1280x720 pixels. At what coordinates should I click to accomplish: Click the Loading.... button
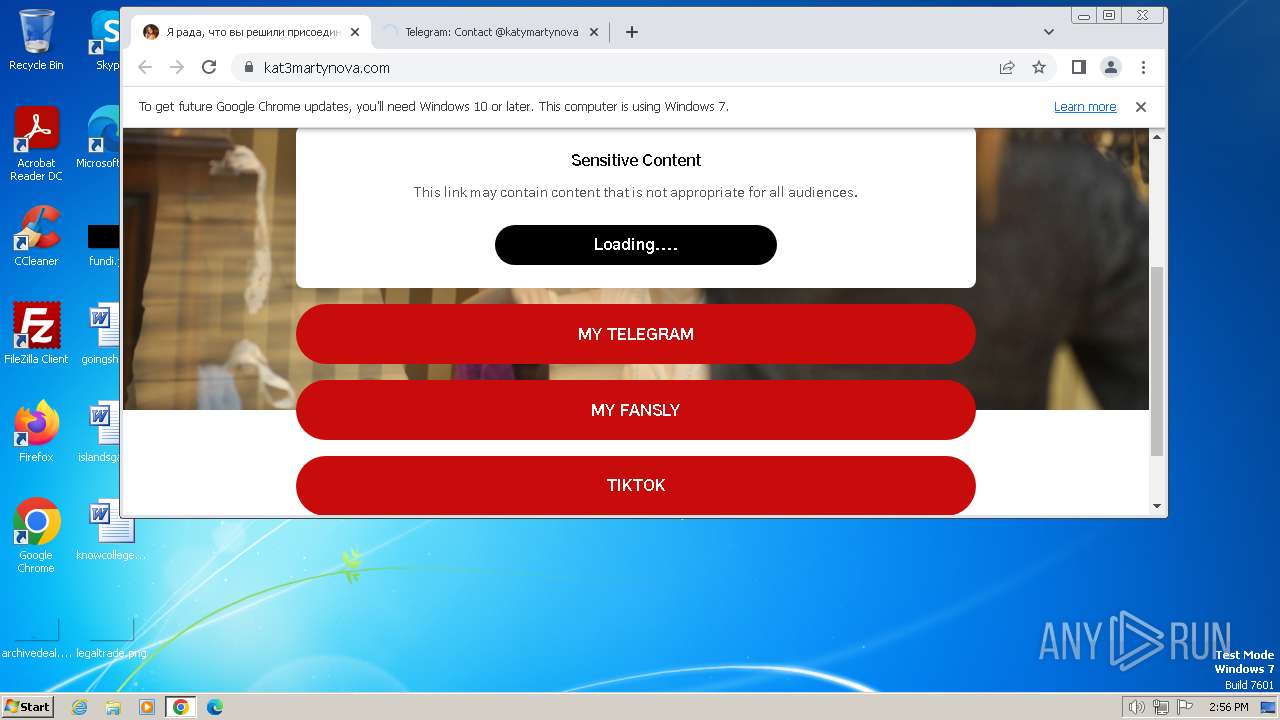click(x=636, y=245)
